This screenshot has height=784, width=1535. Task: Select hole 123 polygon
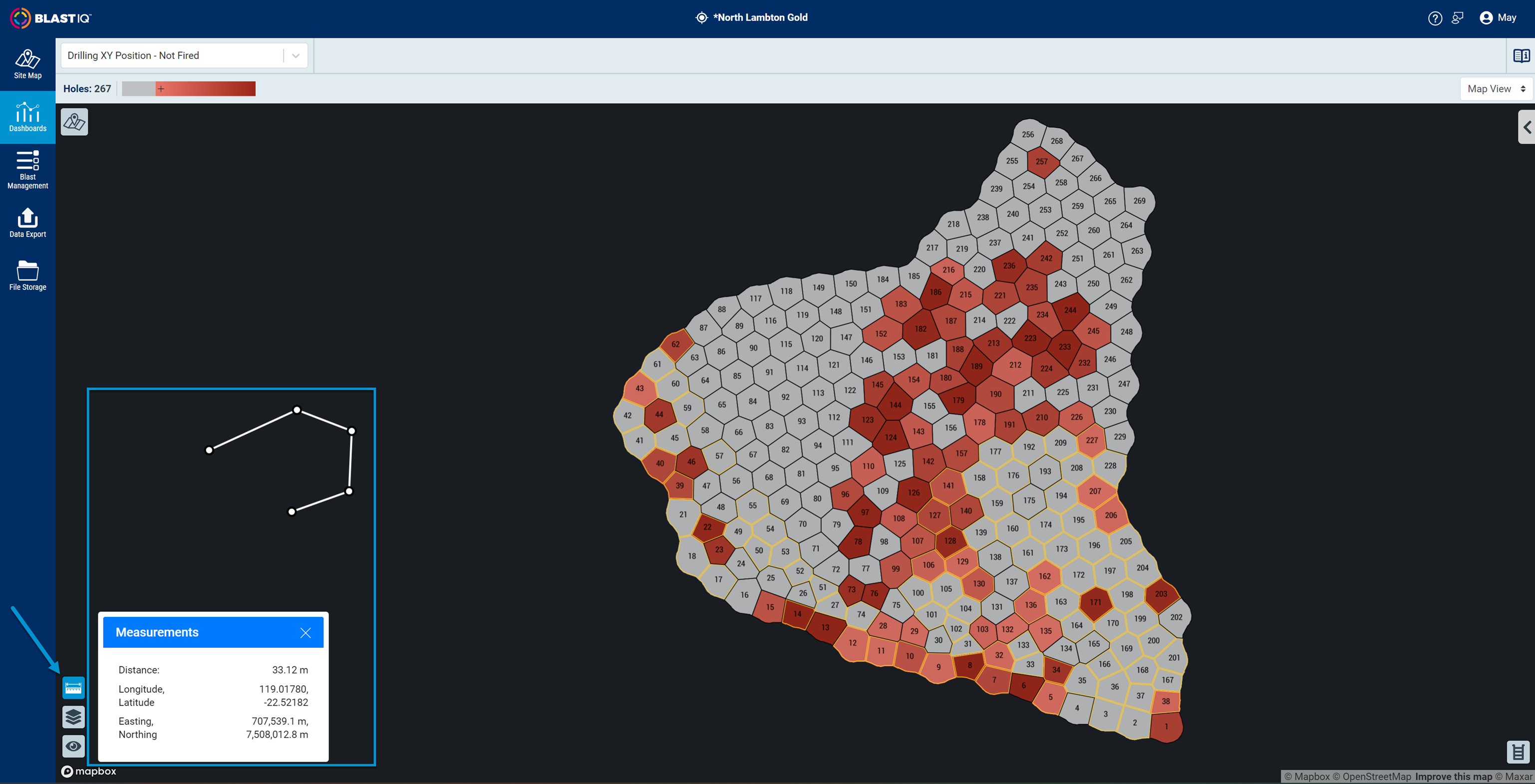(x=868, y=419)
